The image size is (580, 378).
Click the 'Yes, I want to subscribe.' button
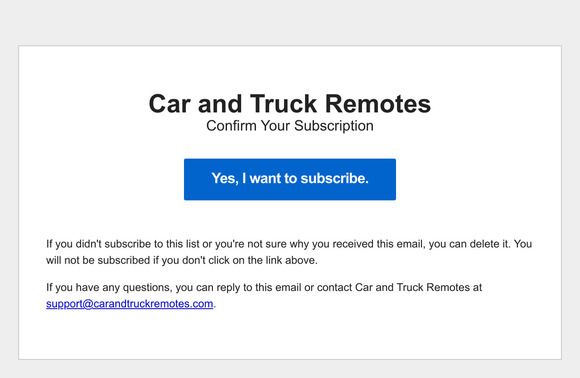(290, 179)
